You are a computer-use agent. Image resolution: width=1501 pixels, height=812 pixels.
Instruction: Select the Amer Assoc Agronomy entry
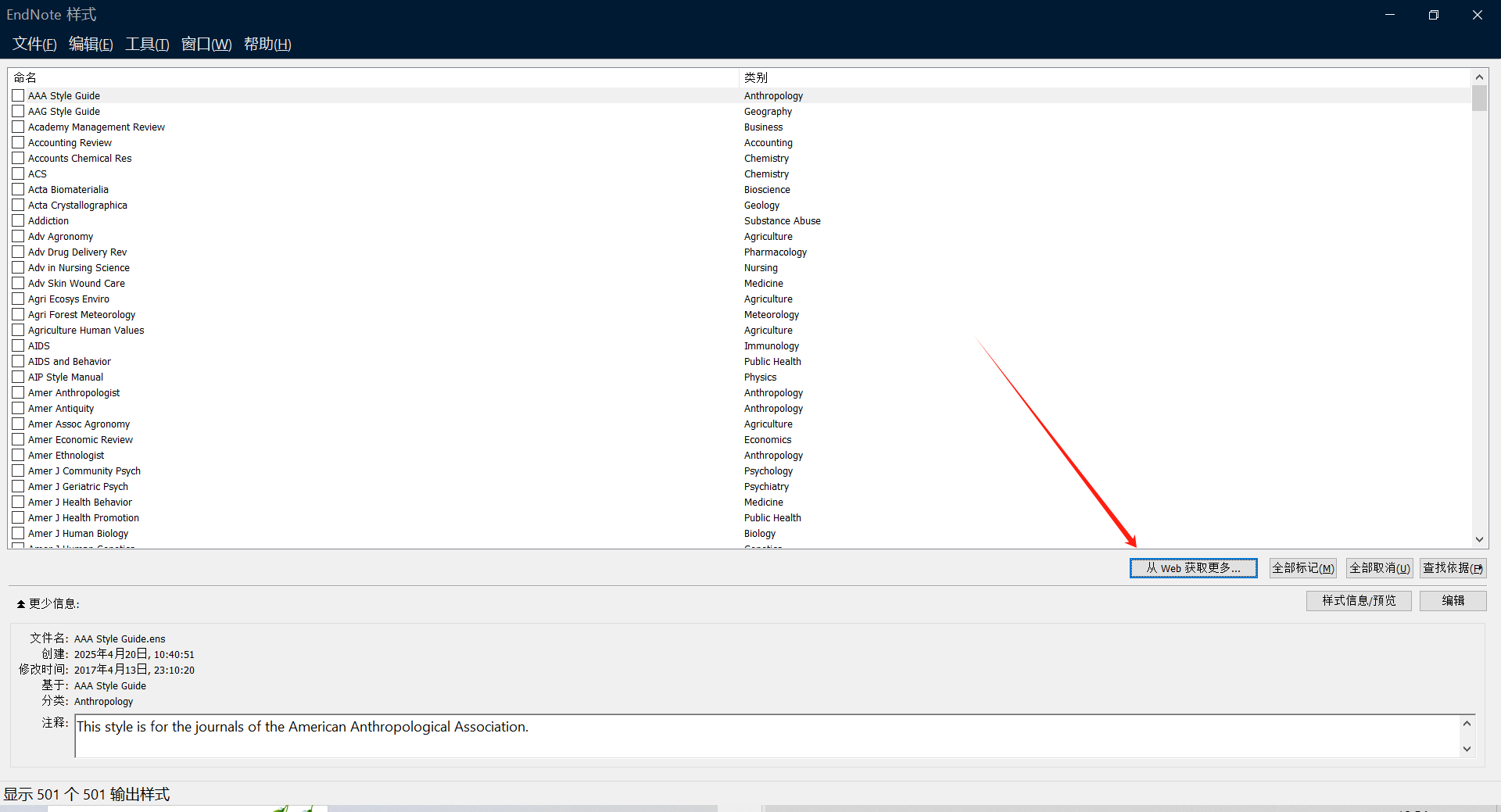pyautogui.click(x=79, y=424)
